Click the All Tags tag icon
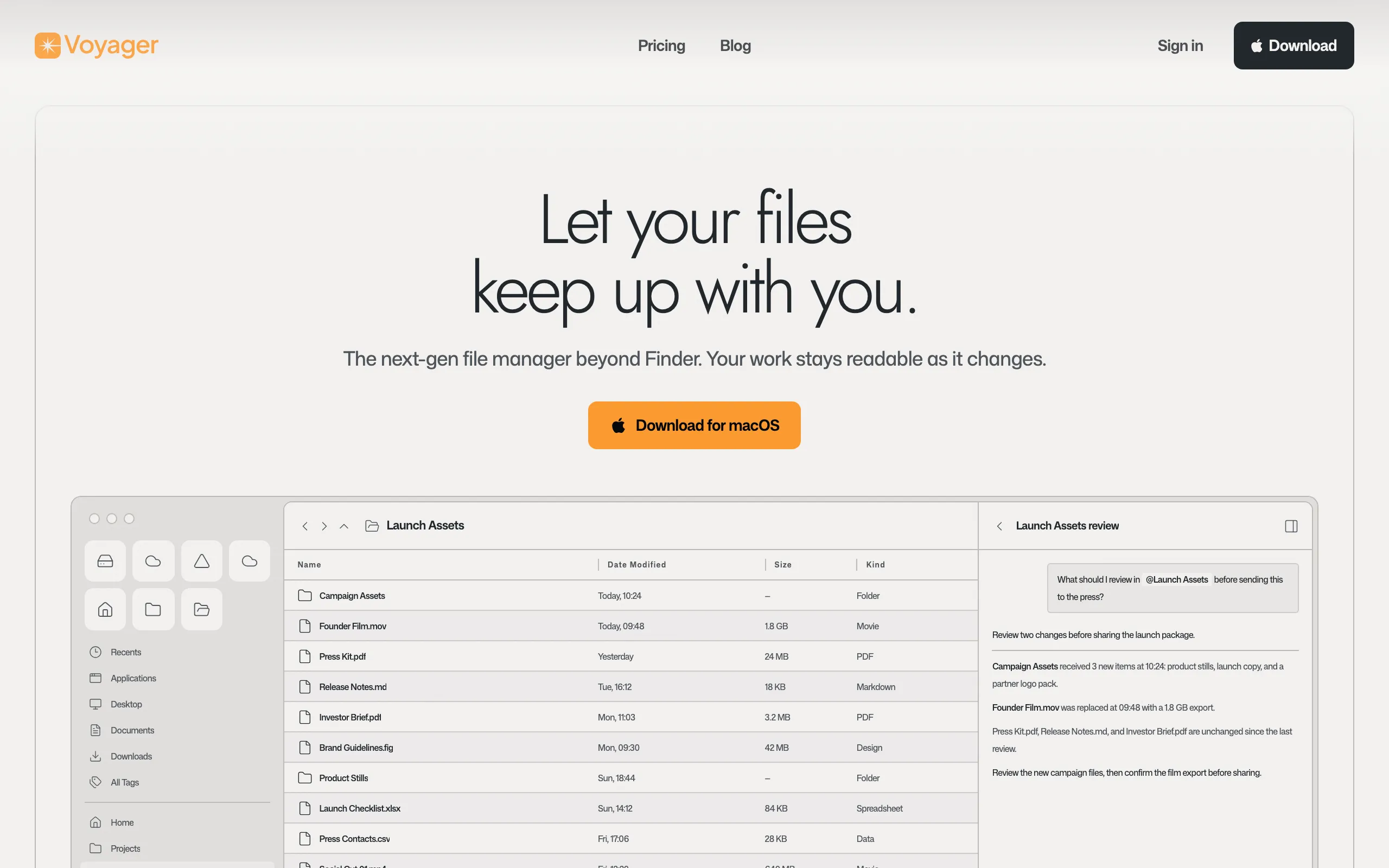The height and width of the screenshot is (868, 1389). (x=95, y=782)
